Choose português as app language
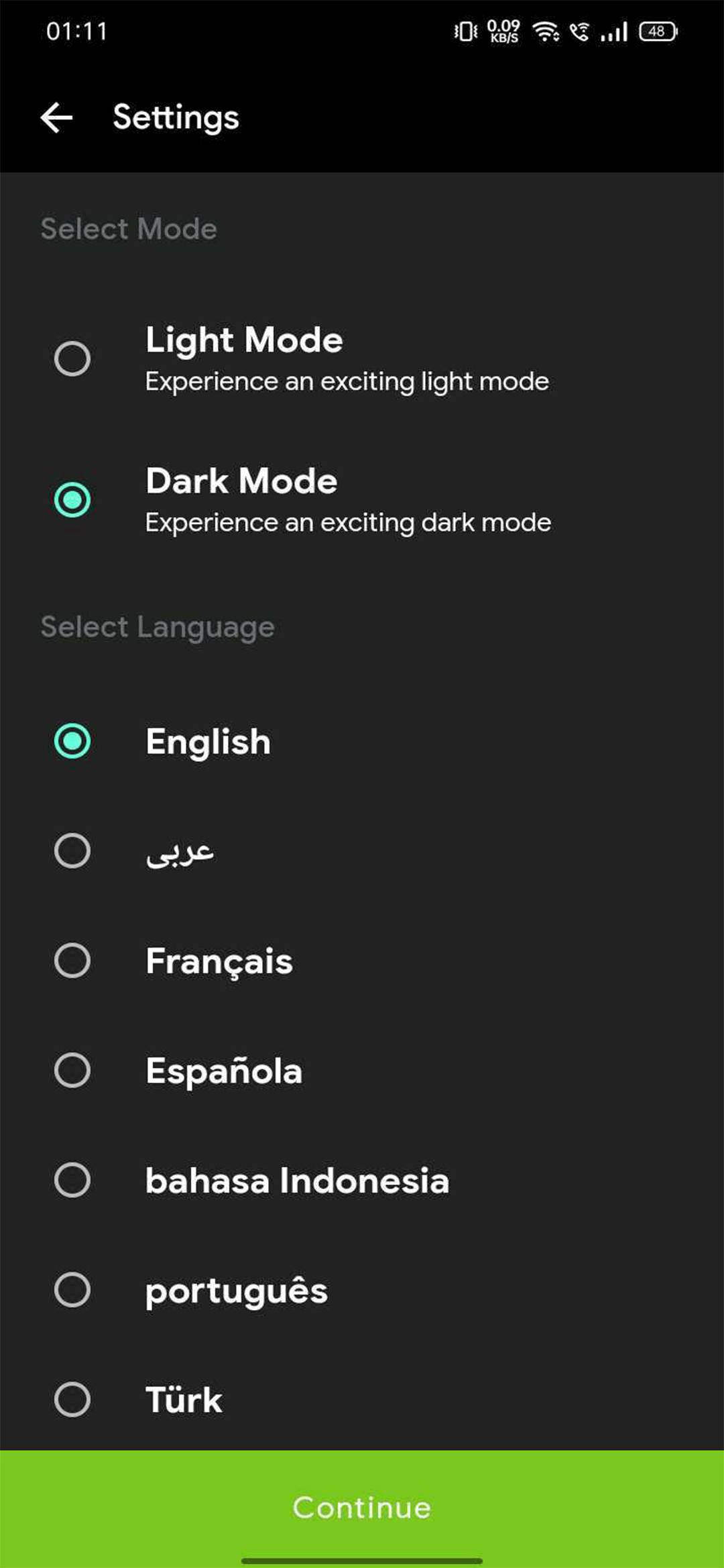724x1568 pixels. coord(72,1291)
